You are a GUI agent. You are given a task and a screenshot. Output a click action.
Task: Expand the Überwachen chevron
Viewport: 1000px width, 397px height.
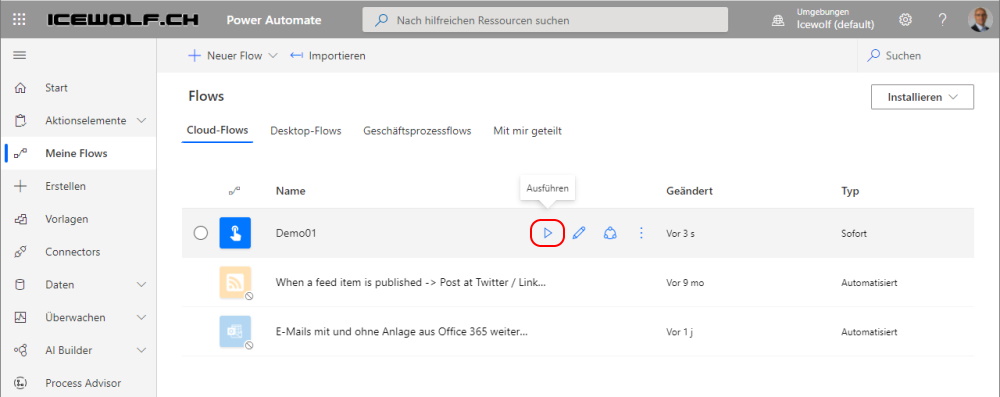coord(142,317)
